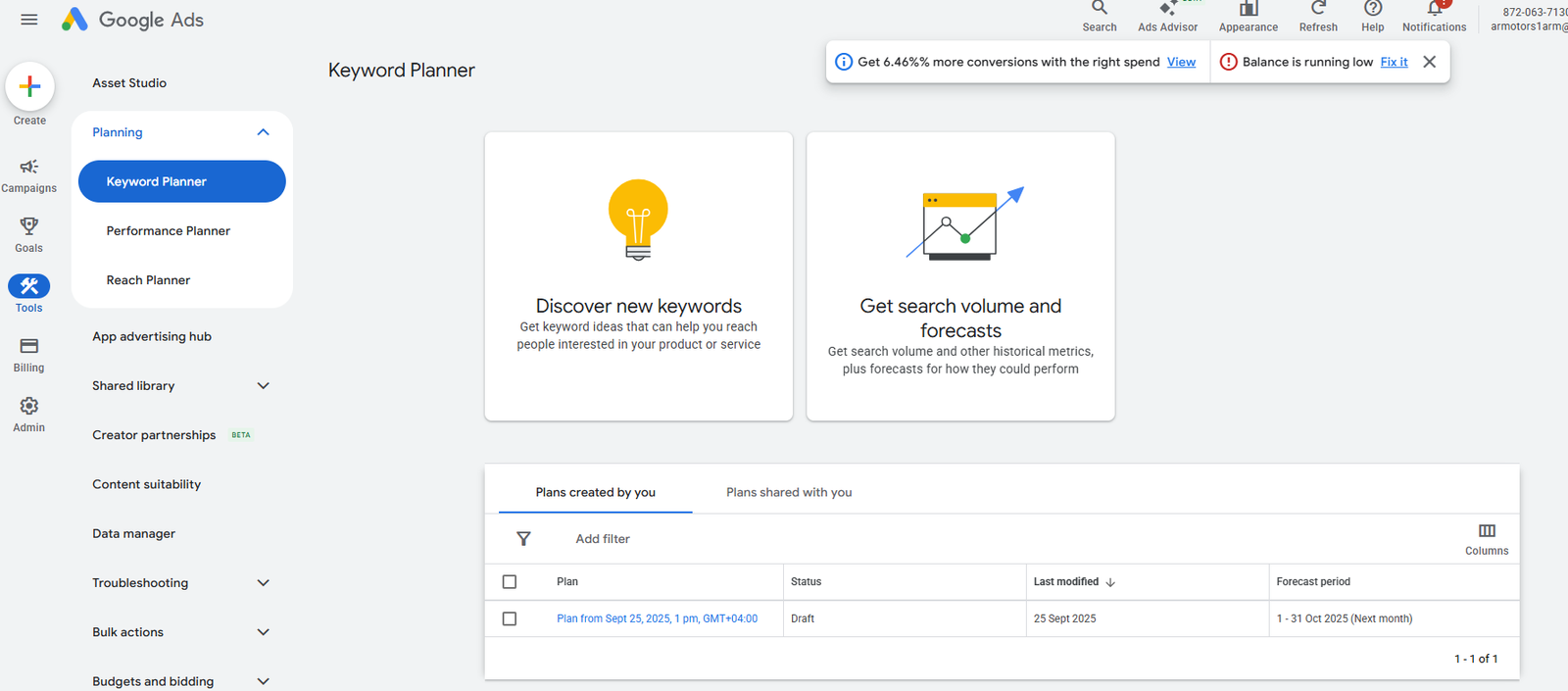Choose Discover new keywords heading
The image size is (1568, 691).
(x=639, y=306)
